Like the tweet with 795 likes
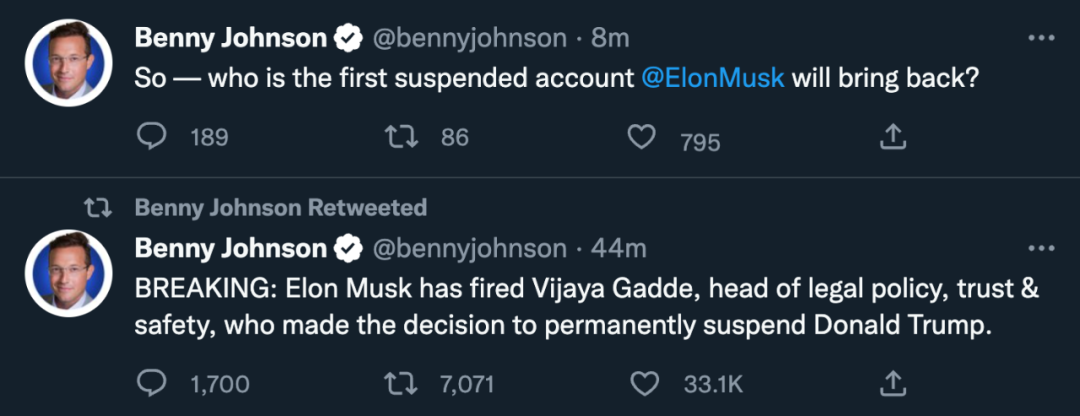This screenshot has width=1080, height=416. pyautogui.click(x=641, y=138)
